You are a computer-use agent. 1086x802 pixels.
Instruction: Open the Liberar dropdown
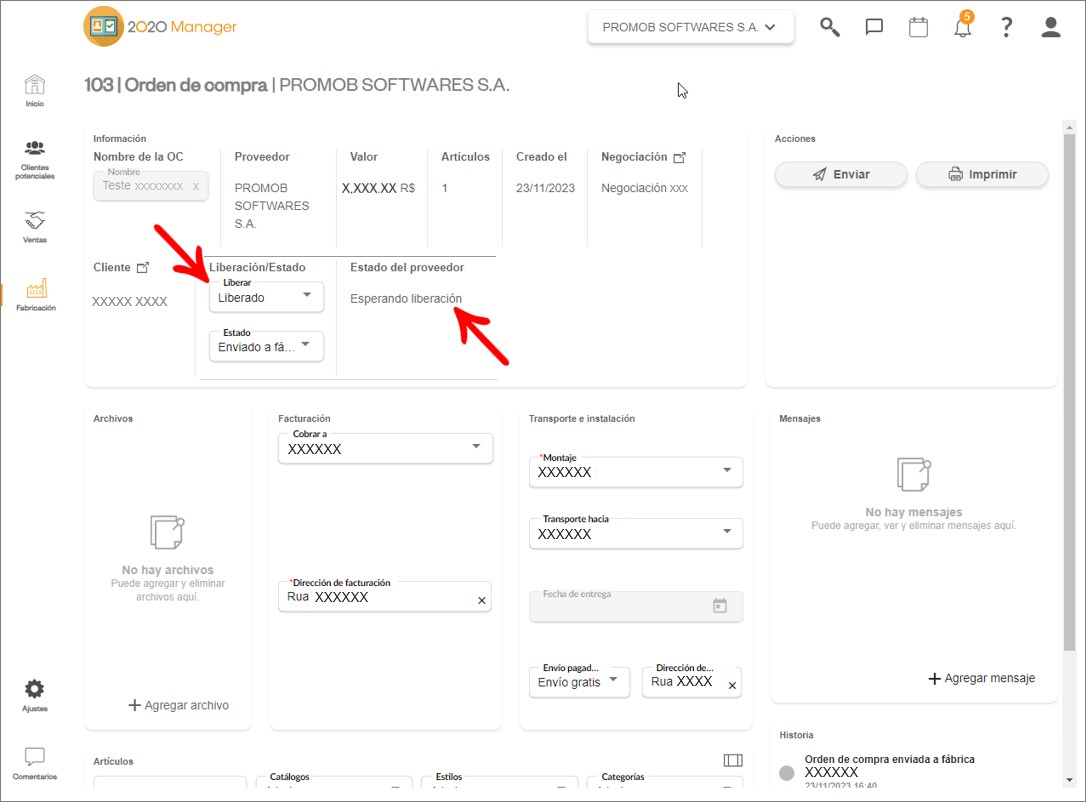point(266,297)
